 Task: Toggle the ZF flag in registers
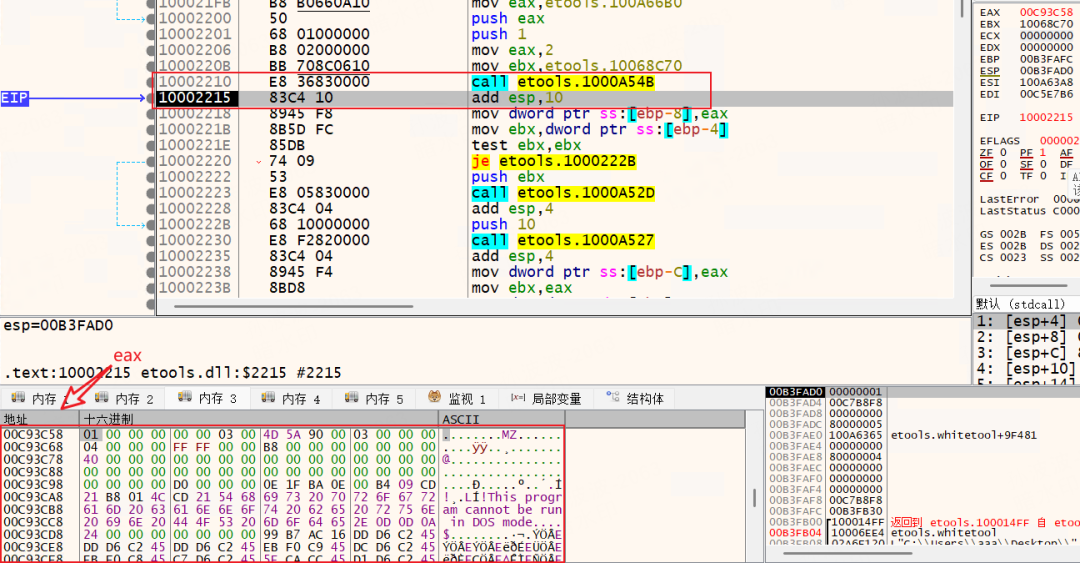[986, 152]
